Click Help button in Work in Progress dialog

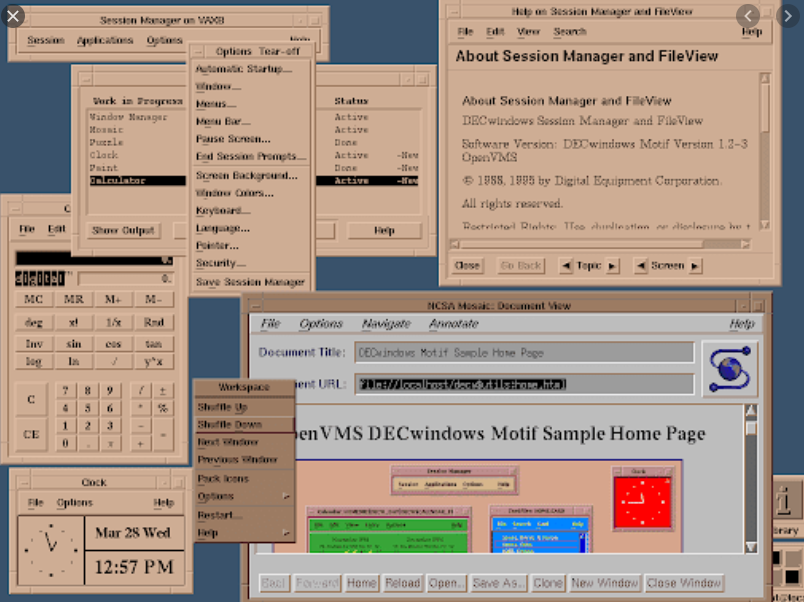tap(384, 230)
